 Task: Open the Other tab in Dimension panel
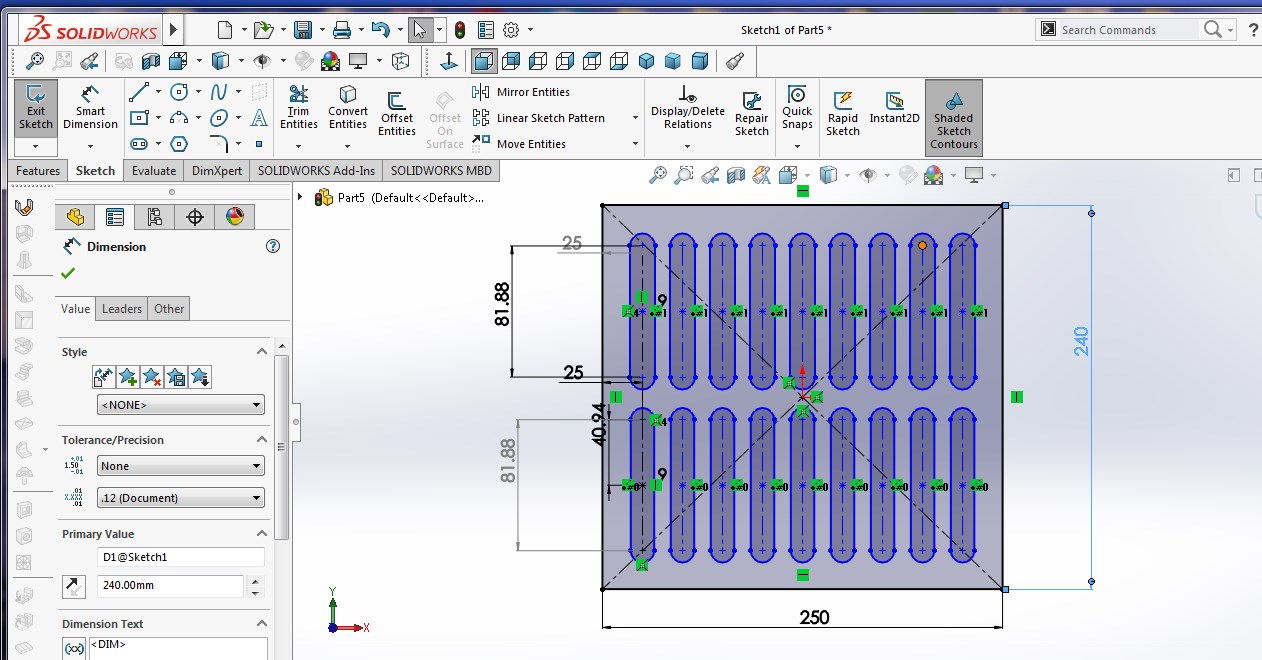pos(169,309)
